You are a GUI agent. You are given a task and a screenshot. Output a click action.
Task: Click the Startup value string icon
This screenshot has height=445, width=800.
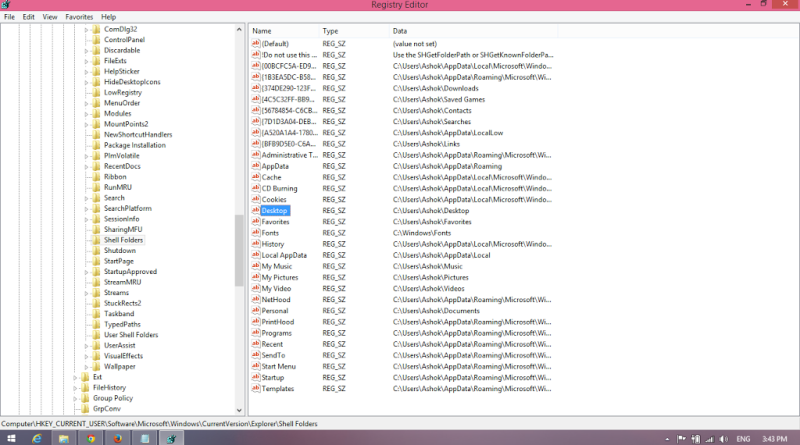pos(255,377)
